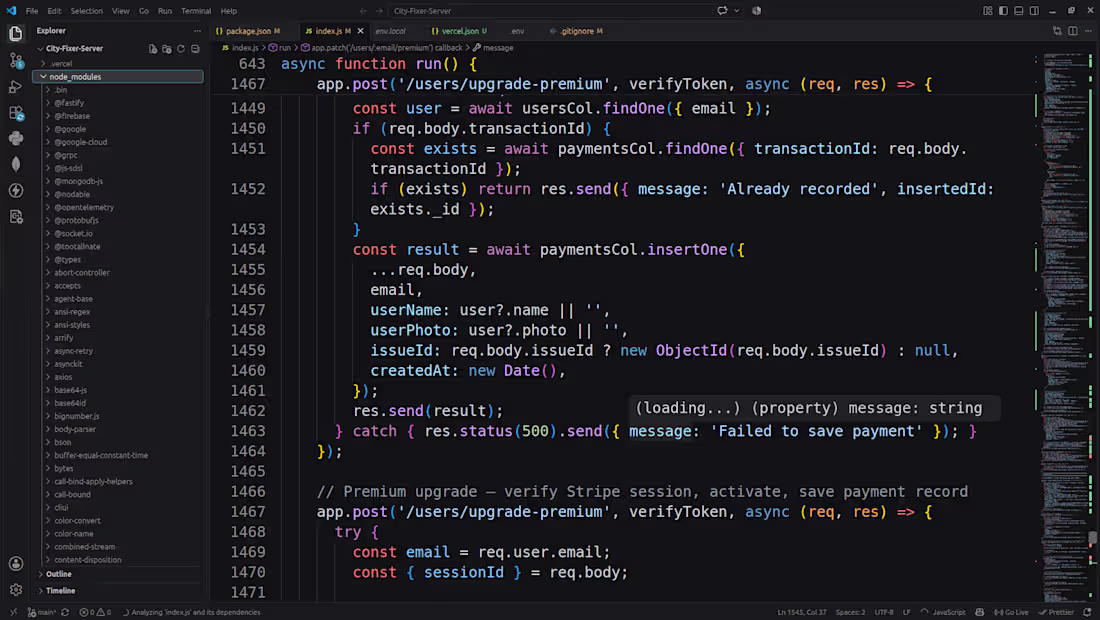Viewport: 1100px width, 620px height.
Task: Click the round icon right of the command center
Action: [x=756, y=11]
